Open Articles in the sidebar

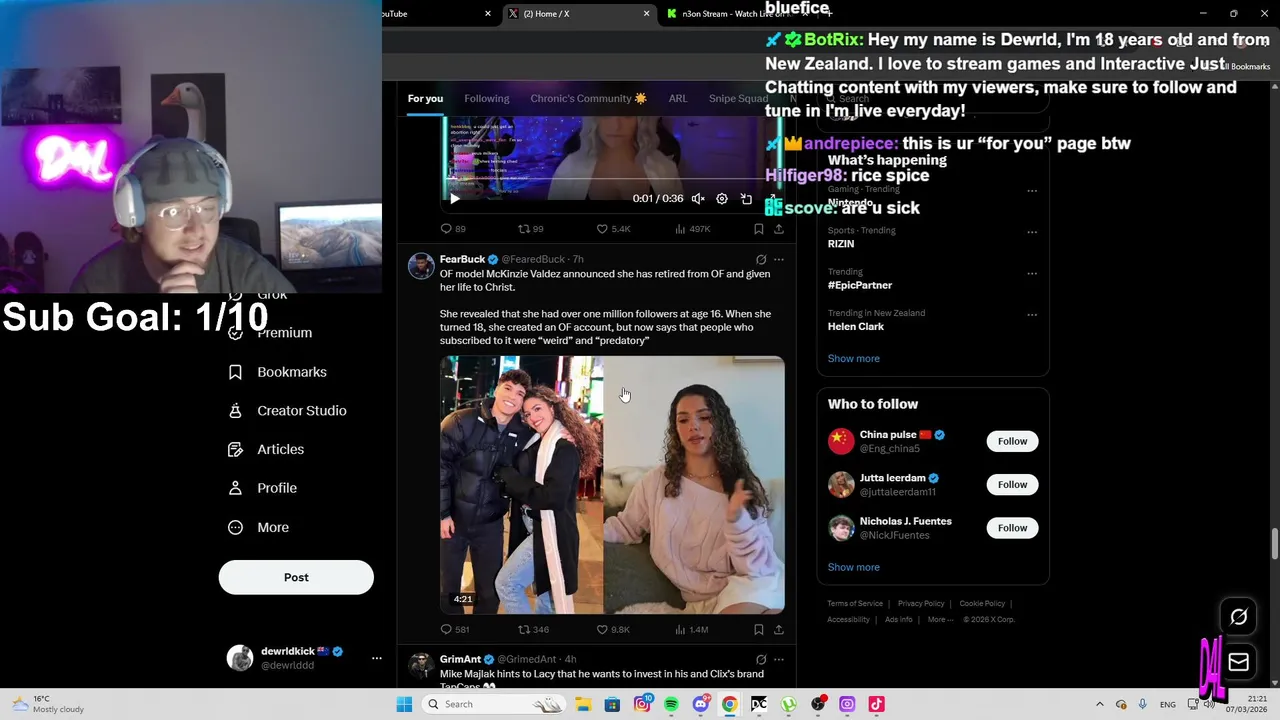pyautogui.click(x=266, y=450)
